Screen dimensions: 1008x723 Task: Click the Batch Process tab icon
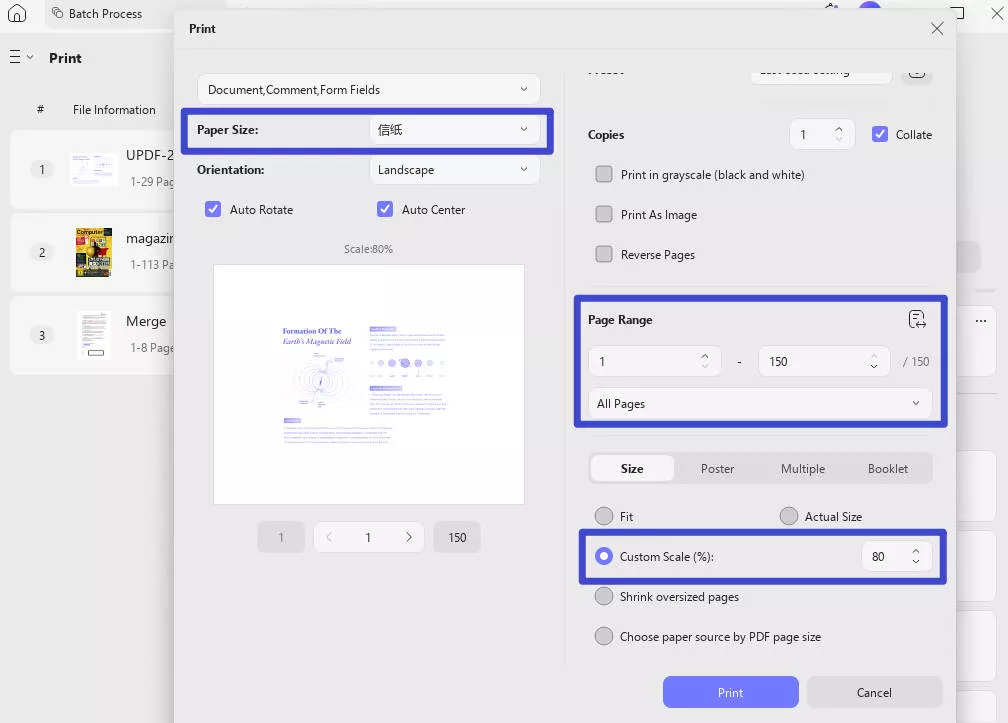(56, 13)
